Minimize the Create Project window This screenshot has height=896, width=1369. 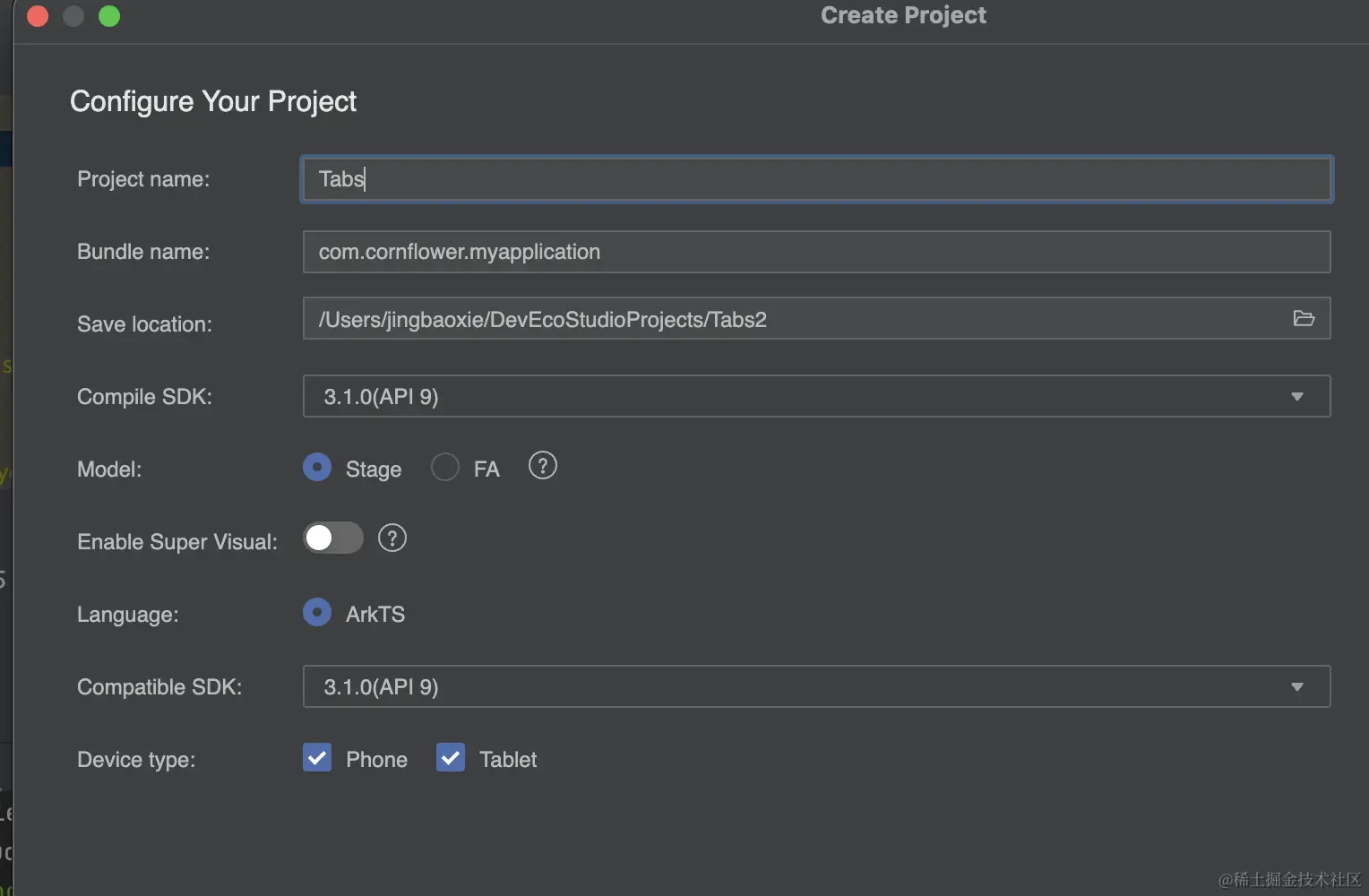73,16
